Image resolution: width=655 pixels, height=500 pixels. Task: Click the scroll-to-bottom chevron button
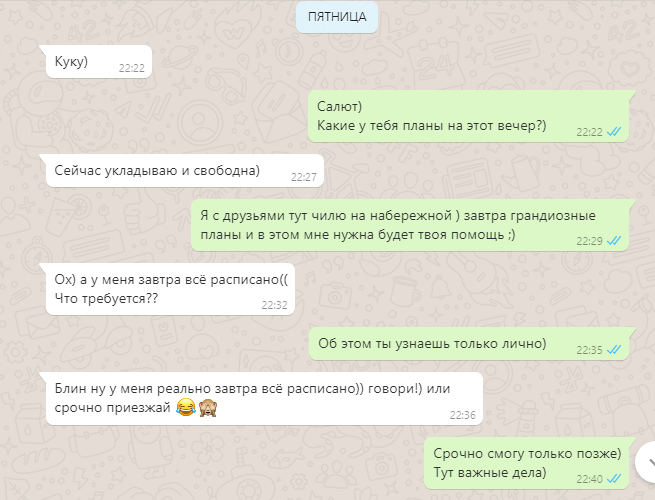point(647,462)
